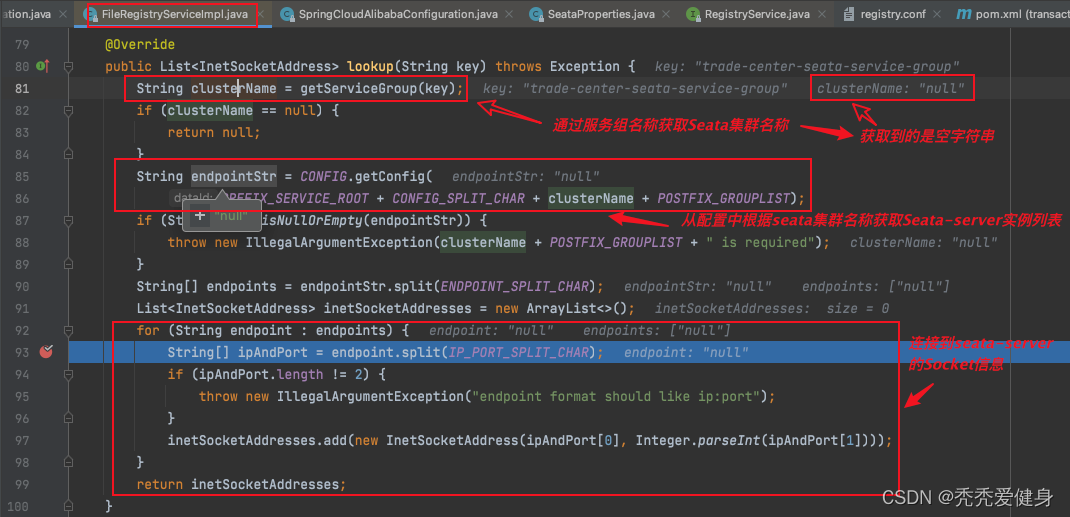Click the breakpoint icon on line 93
Viewport: 1070px width, 517px height.
click(x=45, y=352)
